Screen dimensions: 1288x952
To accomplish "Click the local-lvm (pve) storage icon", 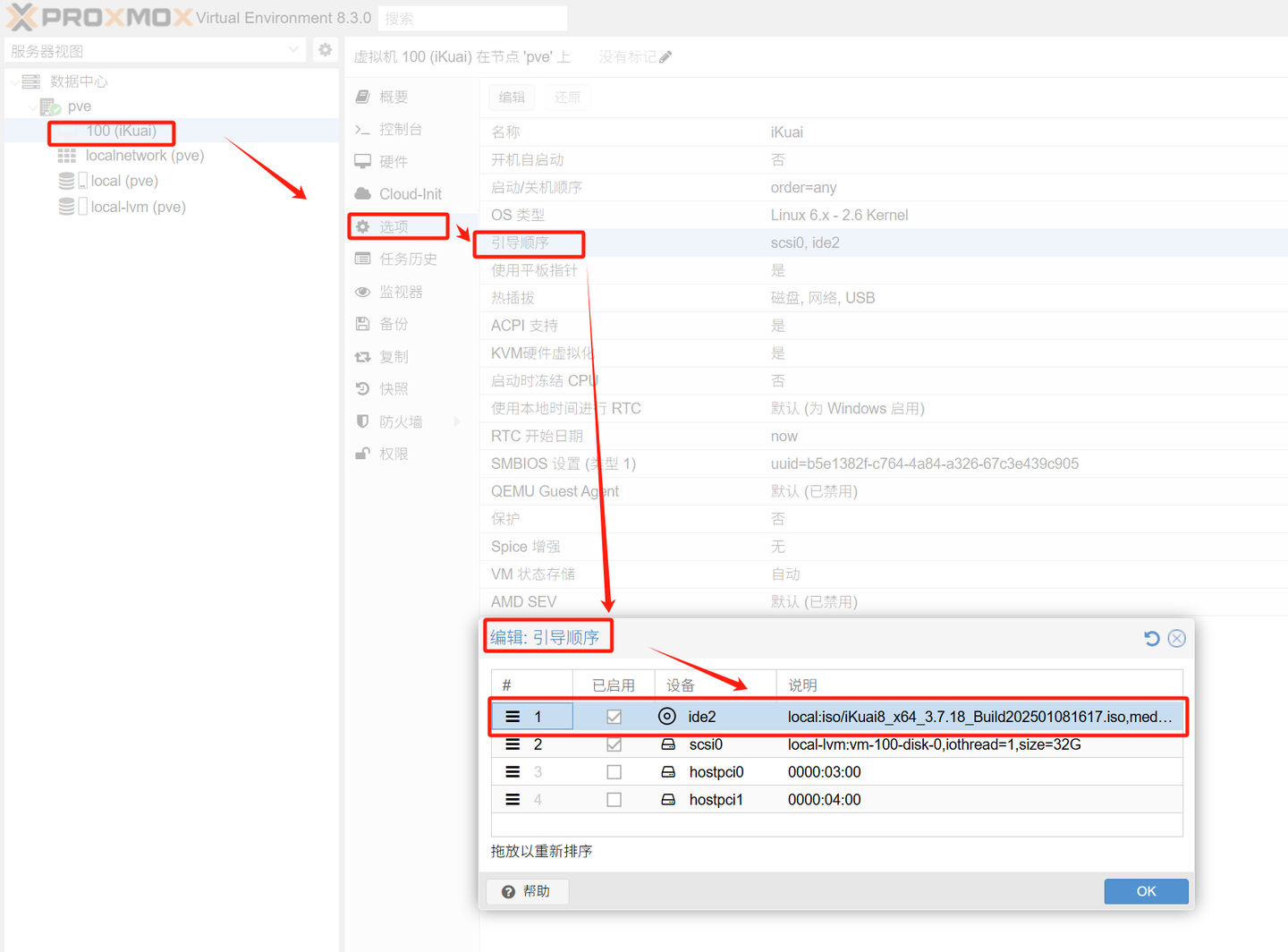I will tap(66, 207).
